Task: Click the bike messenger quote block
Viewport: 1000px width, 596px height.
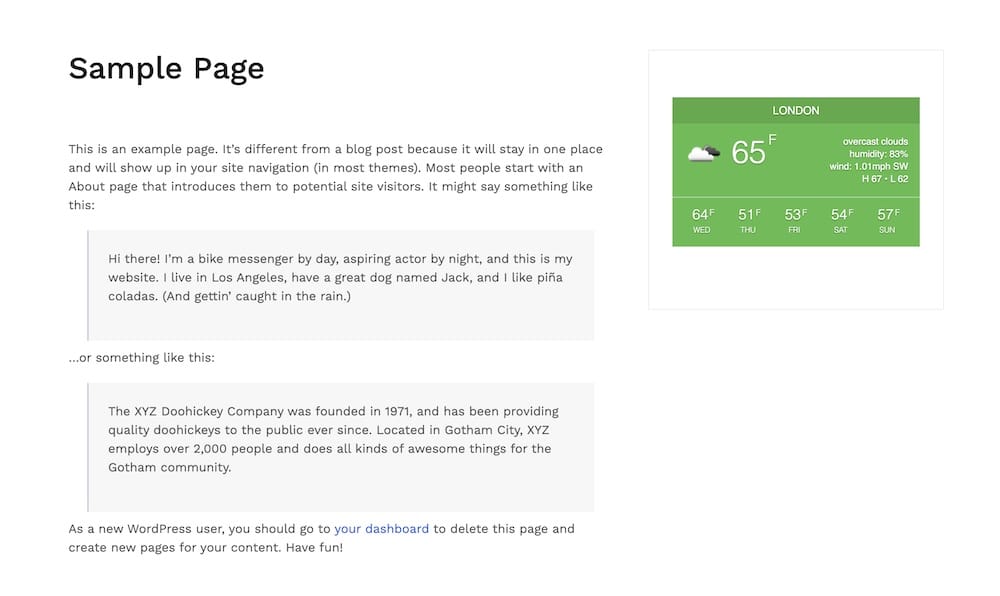Action: pyautogui.click(x=341, y=285)
